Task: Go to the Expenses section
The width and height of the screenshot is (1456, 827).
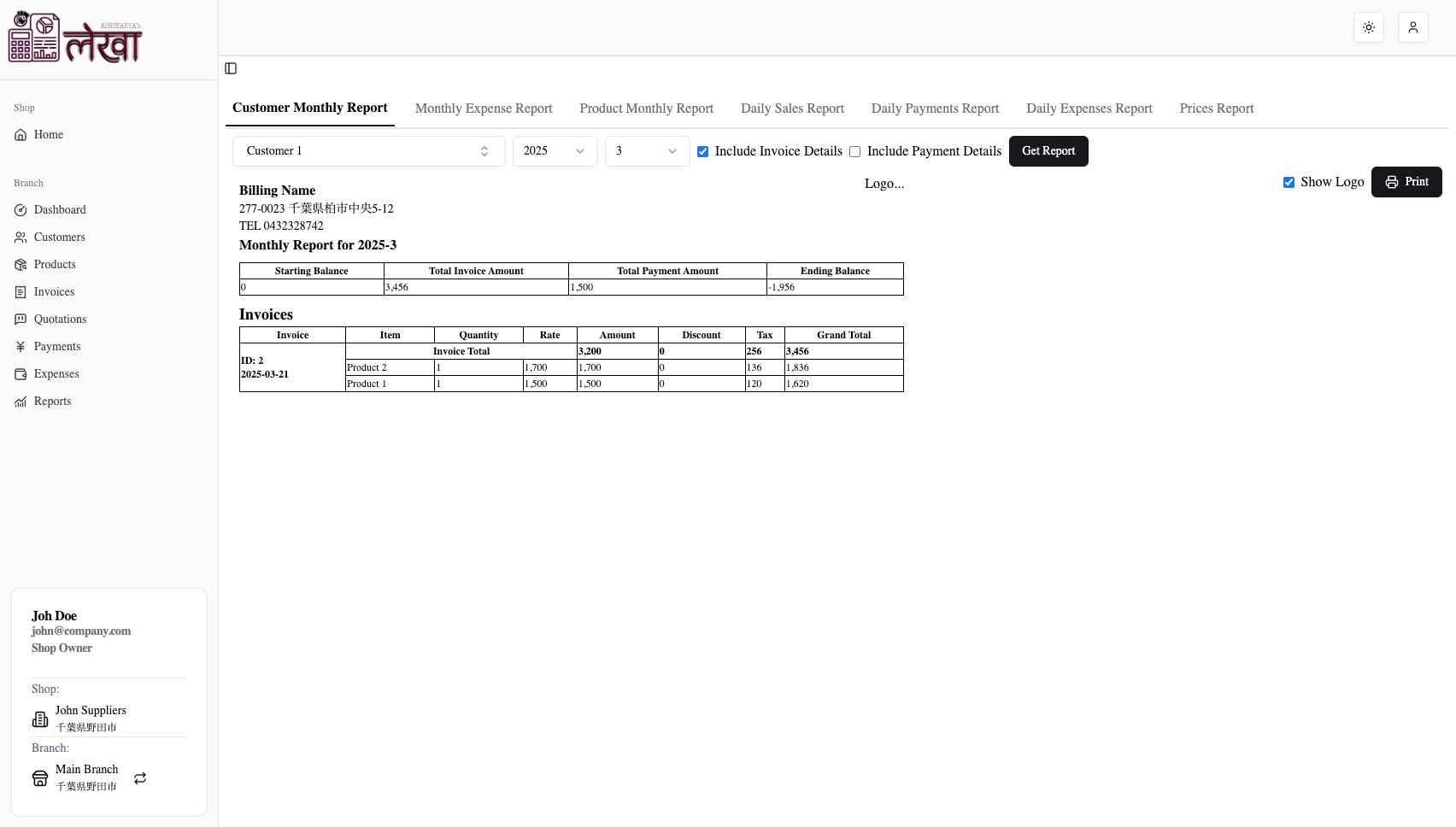Action: point(56,373)
